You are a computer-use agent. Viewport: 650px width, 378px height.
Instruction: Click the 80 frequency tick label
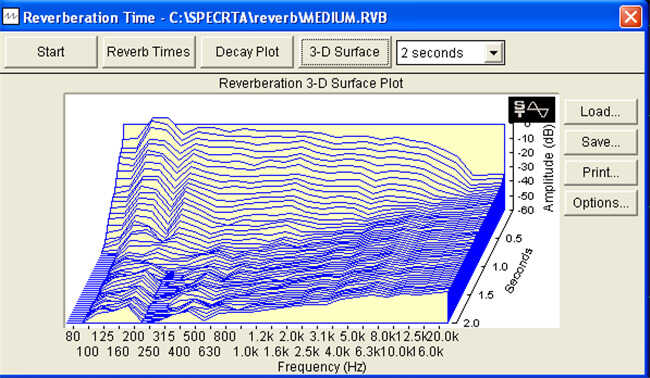click(73, 336)
